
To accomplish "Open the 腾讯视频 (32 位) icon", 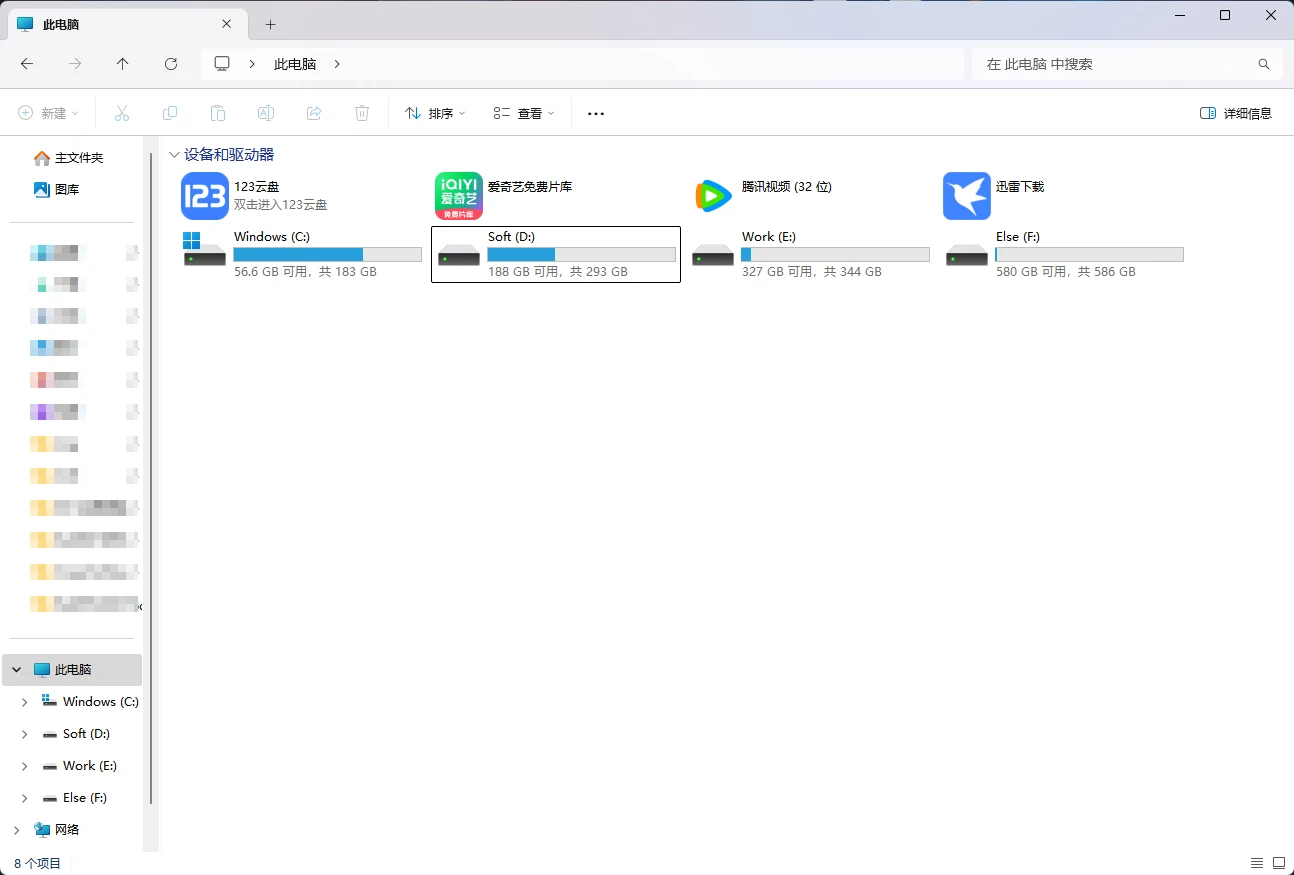I will tap(713, 196).
